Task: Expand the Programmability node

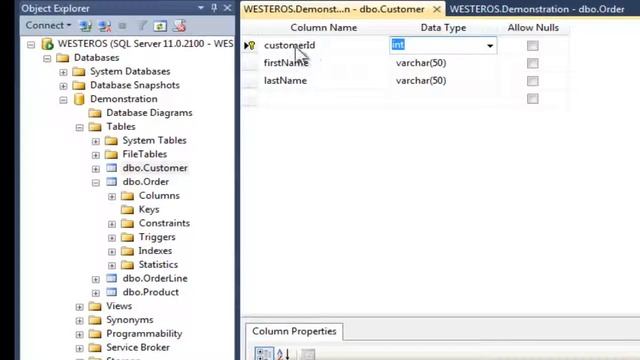Action: (x=79, y=334)
